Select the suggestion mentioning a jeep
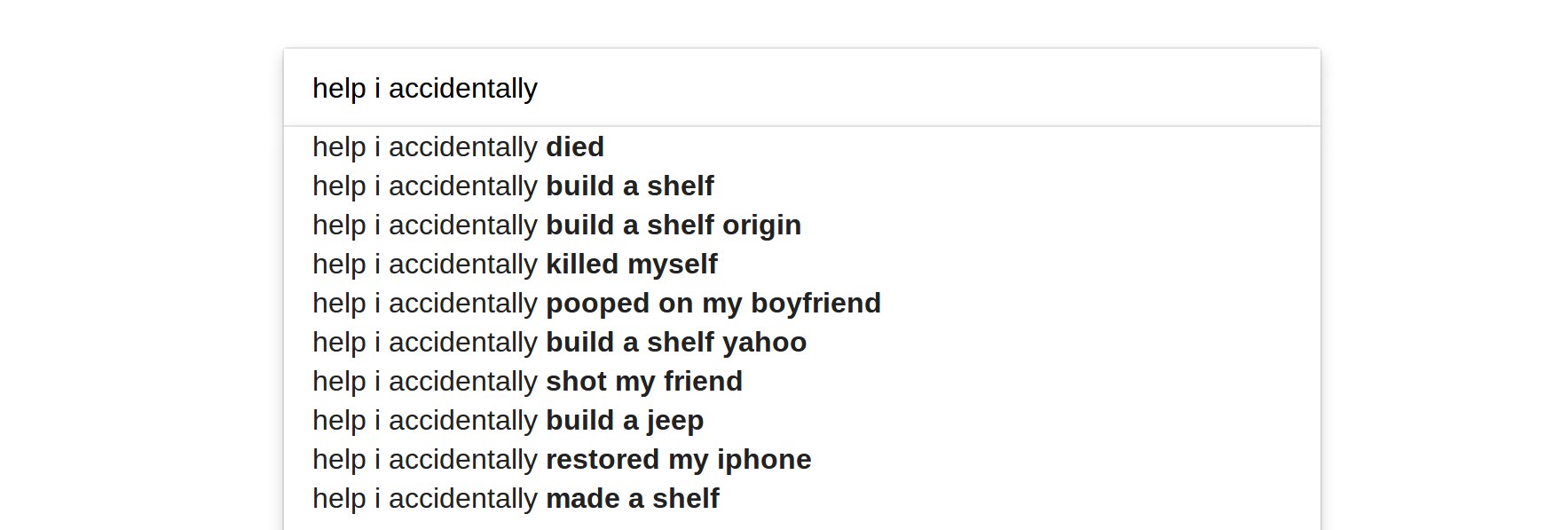 pyautogui.click(x=508, y=420)
